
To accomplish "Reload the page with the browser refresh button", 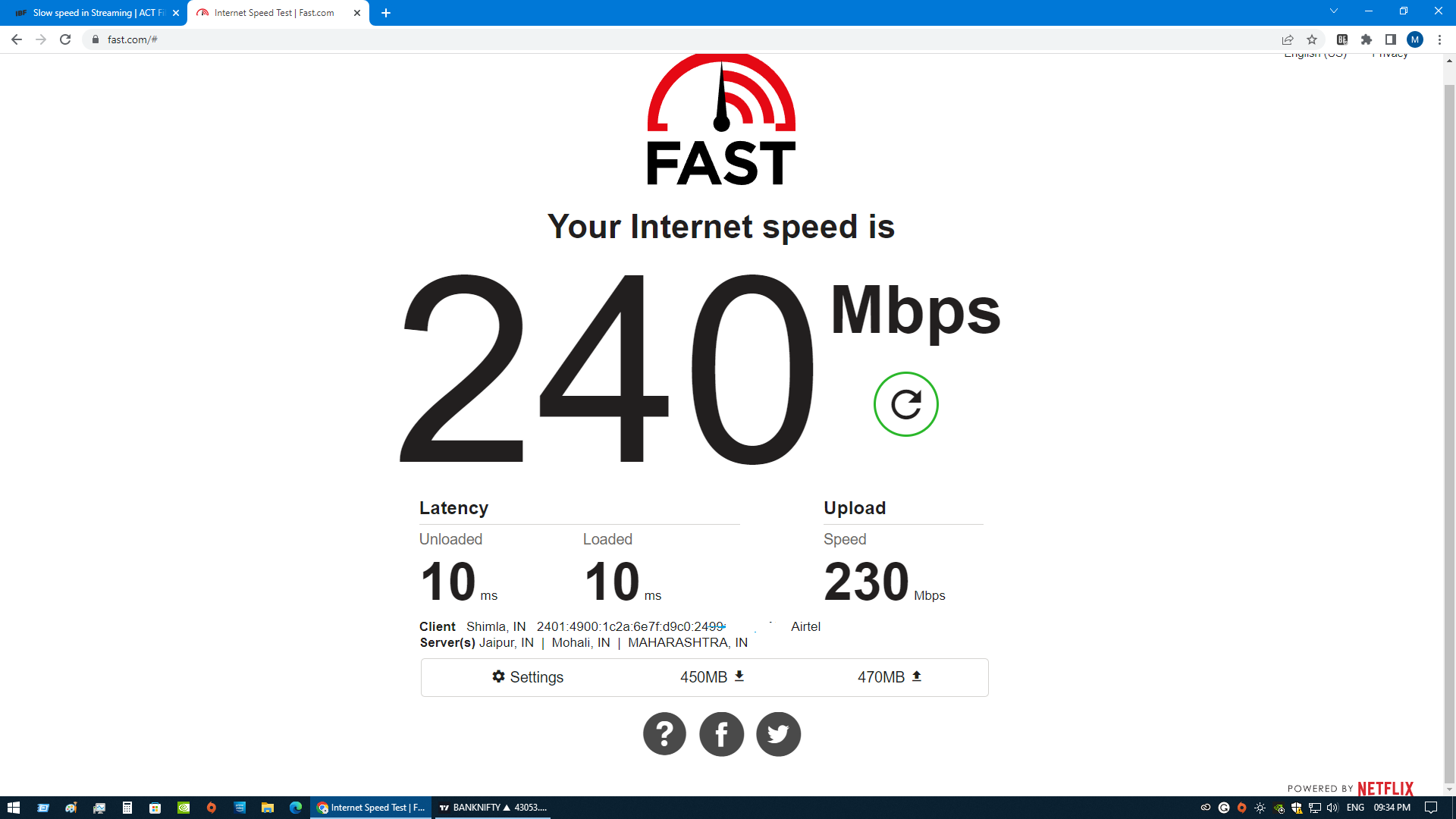I will (x=65, y=39).
